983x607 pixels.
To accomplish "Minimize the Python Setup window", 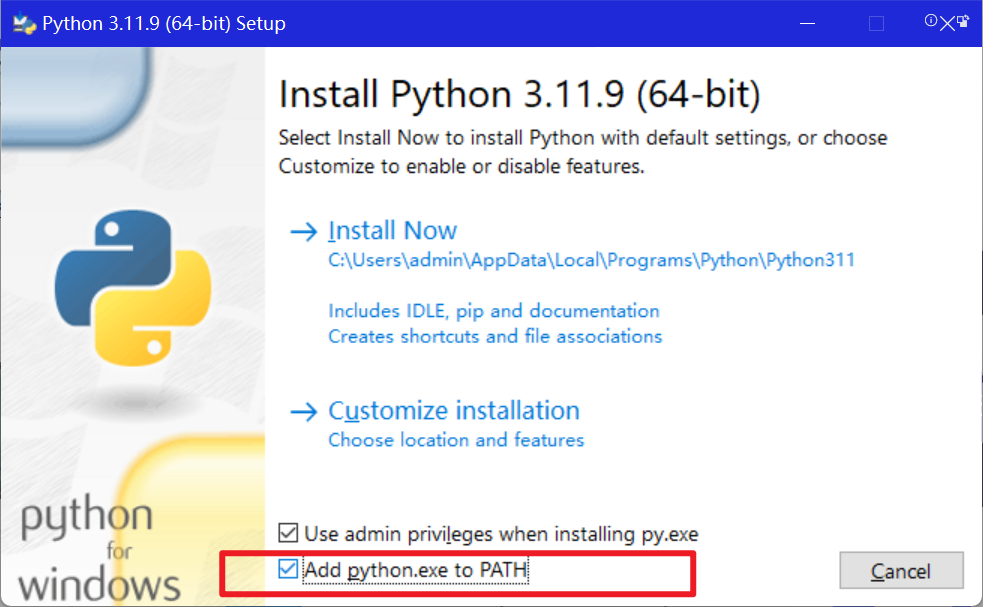I will click(x=807, y=24).
